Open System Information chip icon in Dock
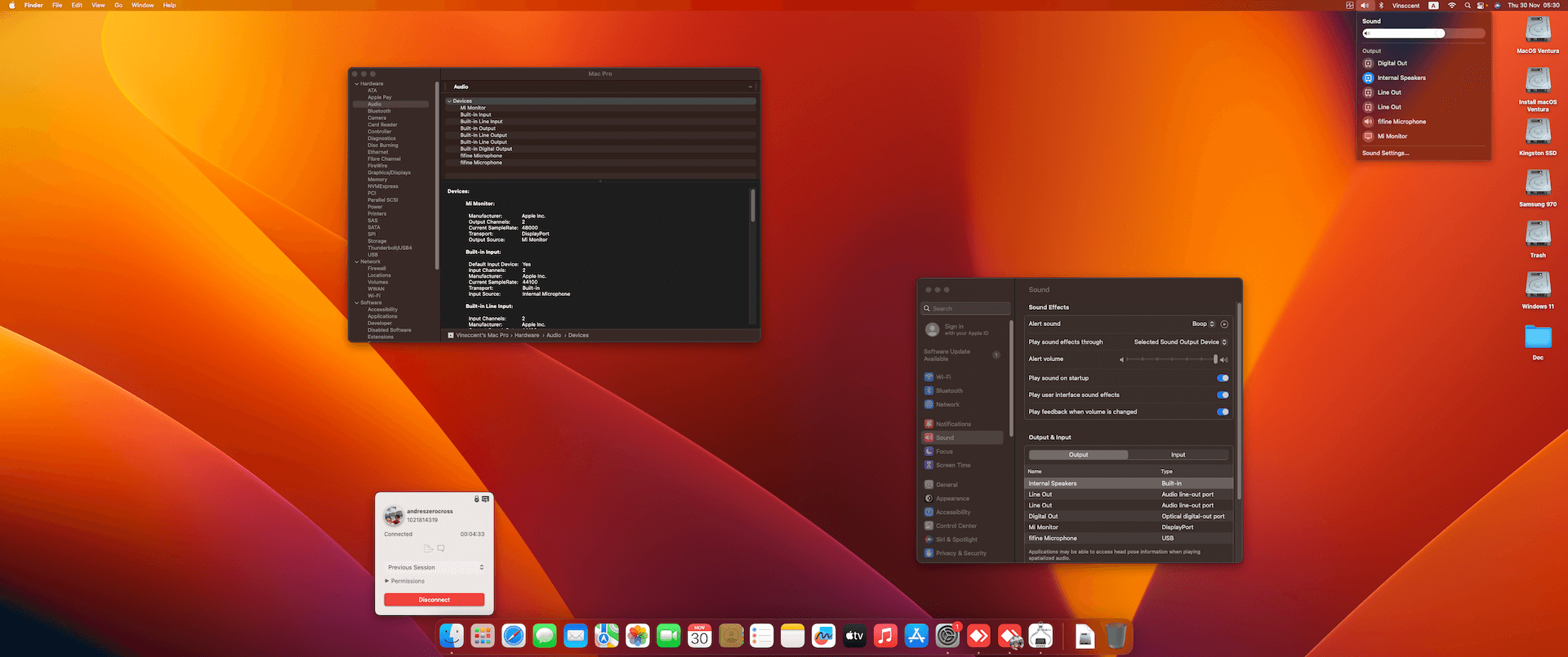The width and height of the screenshot is (1568, 657). click(1041, 636)
